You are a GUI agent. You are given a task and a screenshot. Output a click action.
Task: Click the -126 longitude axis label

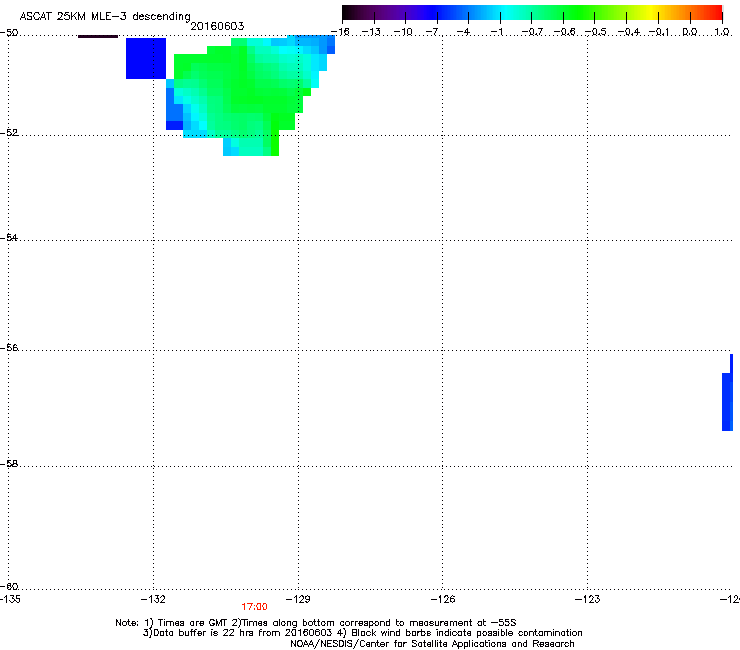[443, 599]
